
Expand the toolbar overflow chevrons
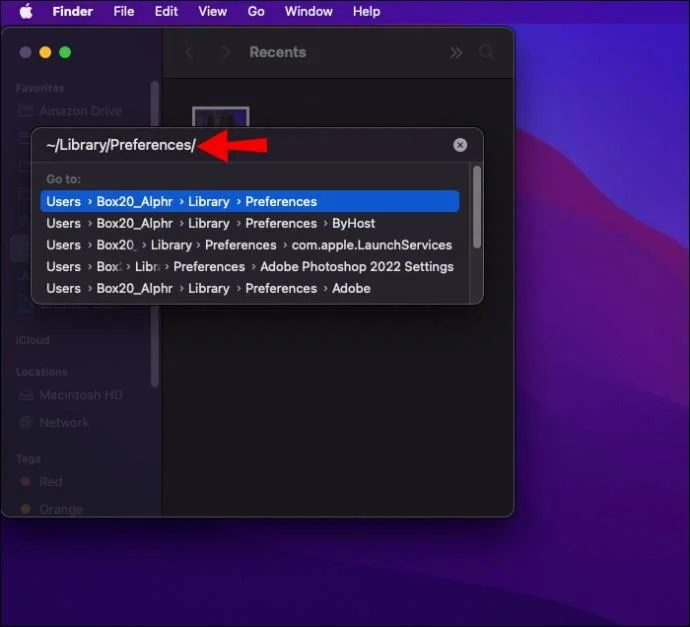point(456,53)
